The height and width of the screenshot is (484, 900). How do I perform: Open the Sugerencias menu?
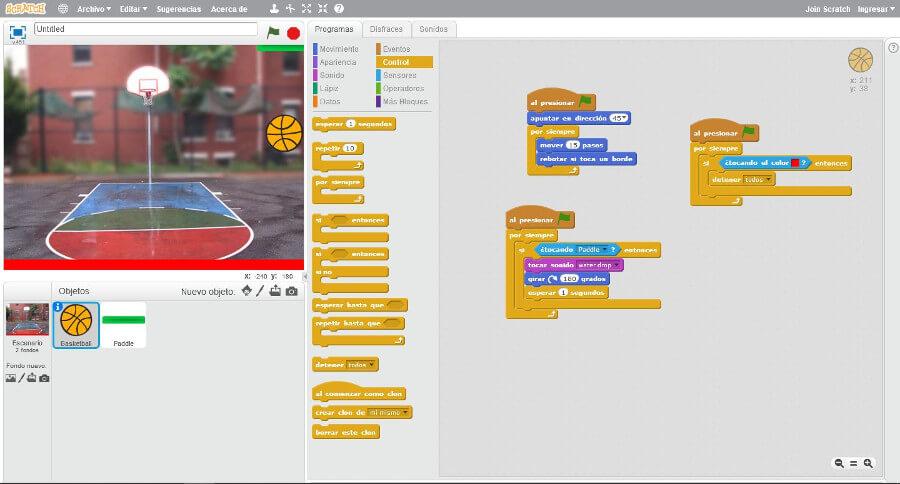[x=179, y=9]
